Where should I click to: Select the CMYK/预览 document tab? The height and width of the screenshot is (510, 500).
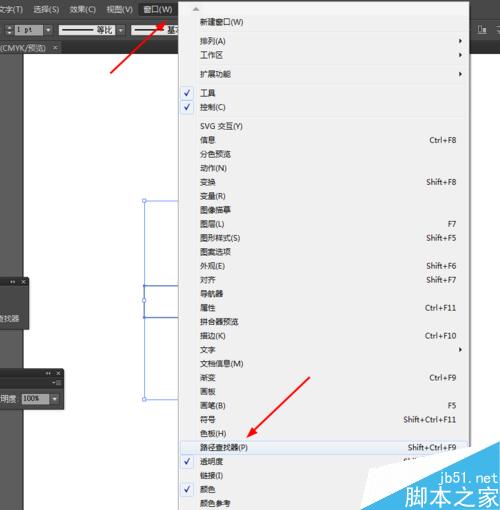tap(23, 48)
